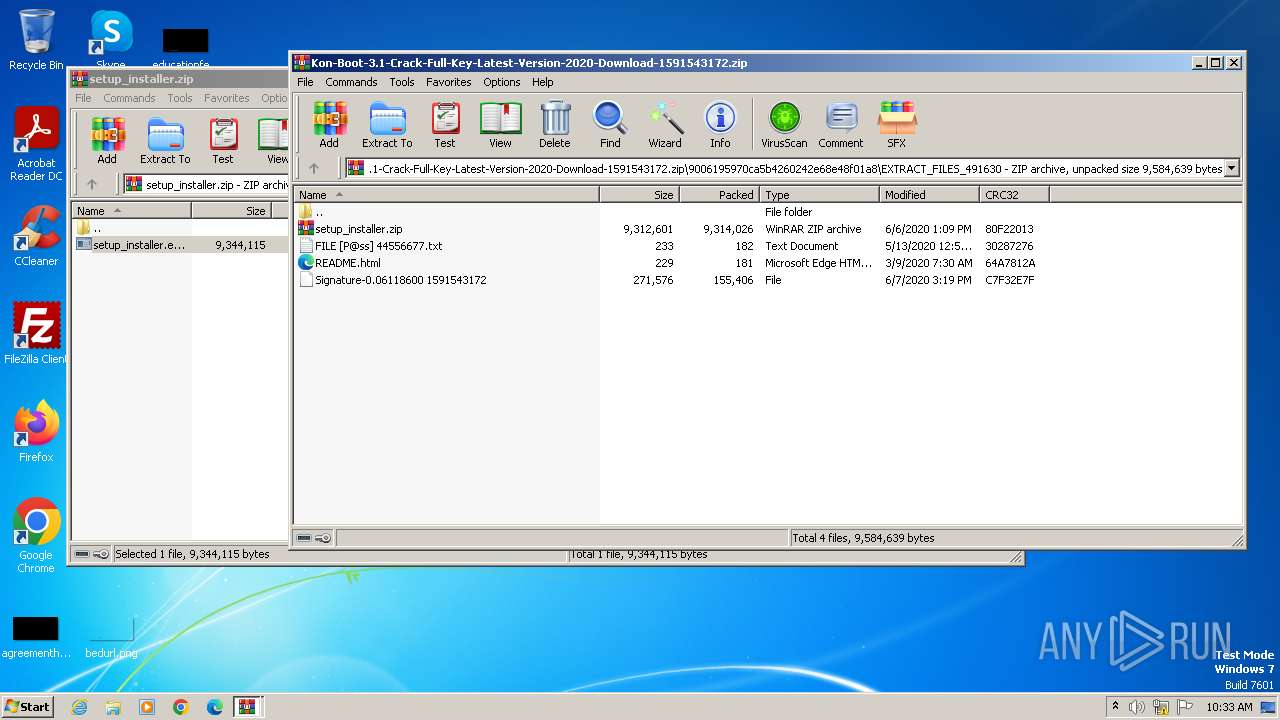Open Chrome from the taskbar
1280x720 pixels.
[181, 707]
